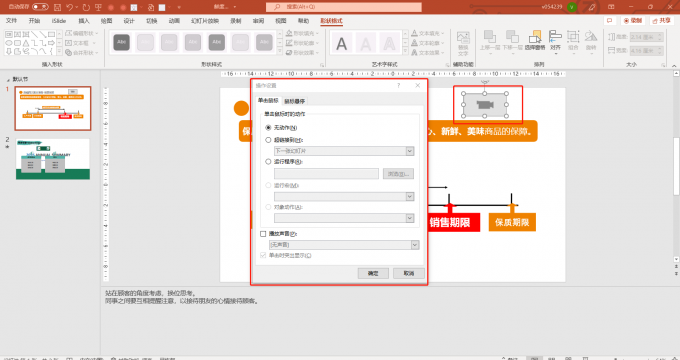Click the comments speech bubble icon
Image resolution: width=680 pixels, height=360 pixels.
pyautogui.click(x=610, y=20)
